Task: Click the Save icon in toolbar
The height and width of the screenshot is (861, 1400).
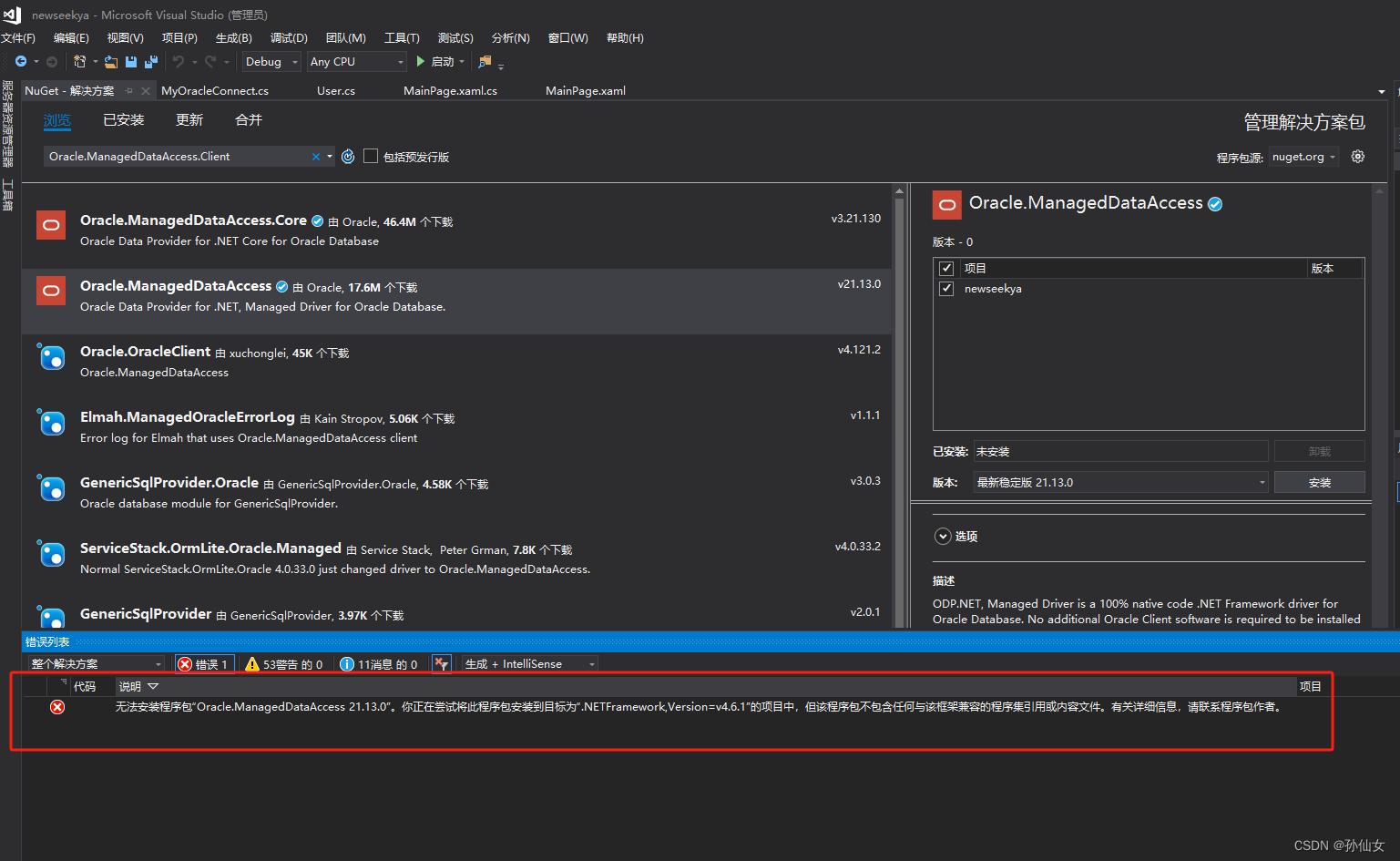Action: click(x=131, y=61)
